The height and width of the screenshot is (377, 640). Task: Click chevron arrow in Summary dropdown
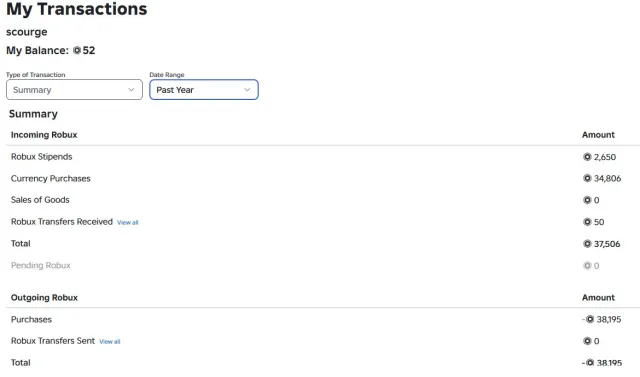[x=131, y=90]
